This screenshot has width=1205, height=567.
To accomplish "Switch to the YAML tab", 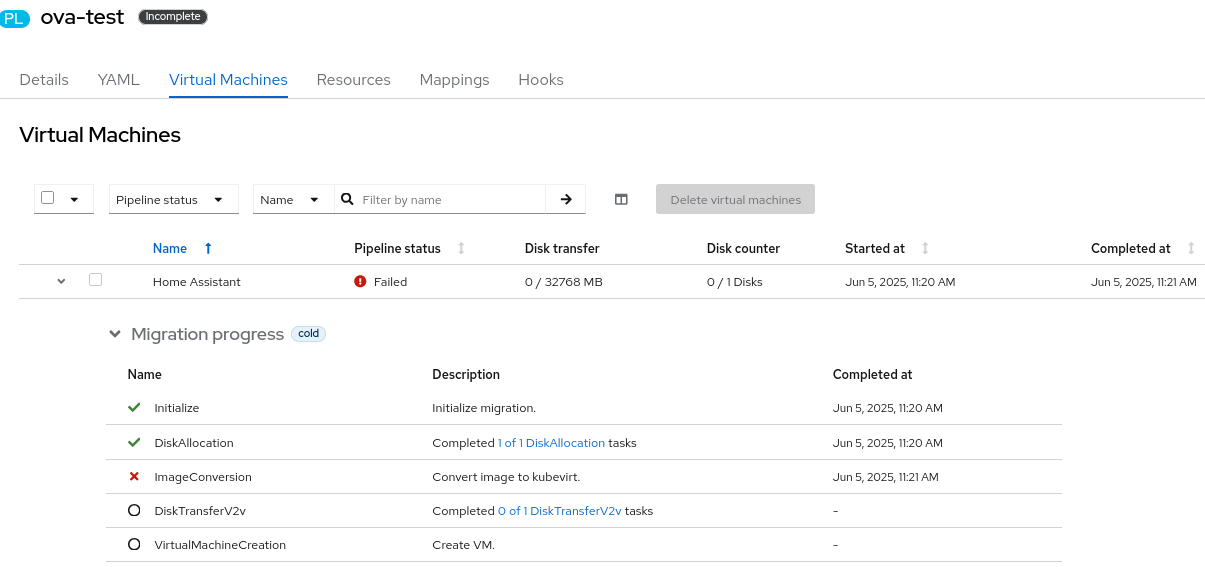I will (118, 80).
